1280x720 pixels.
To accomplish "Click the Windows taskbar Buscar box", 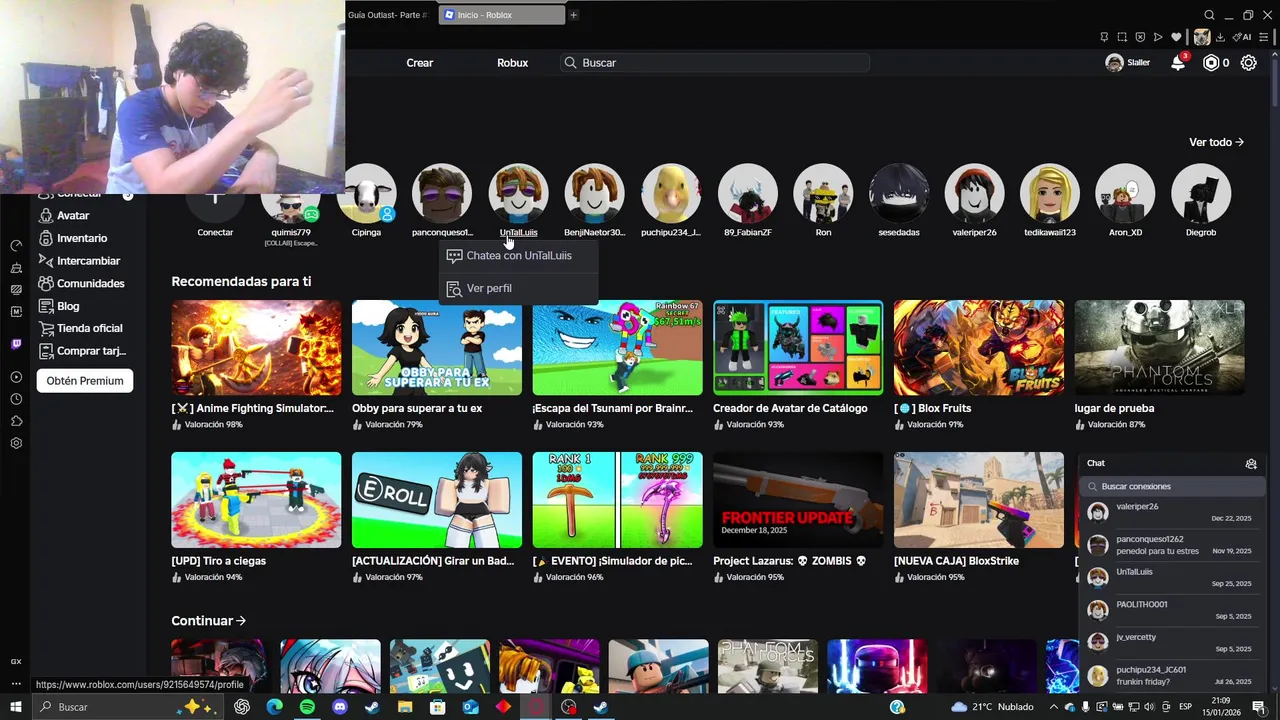I will point(128,707).
